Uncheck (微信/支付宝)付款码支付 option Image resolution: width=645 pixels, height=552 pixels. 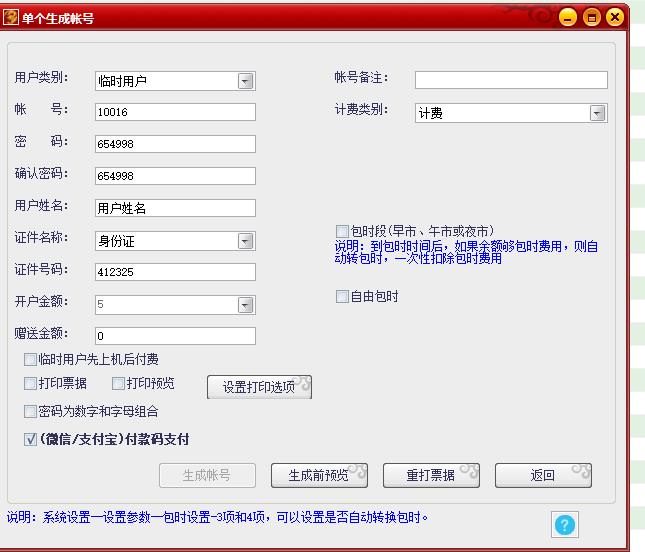tap(31, 439)
